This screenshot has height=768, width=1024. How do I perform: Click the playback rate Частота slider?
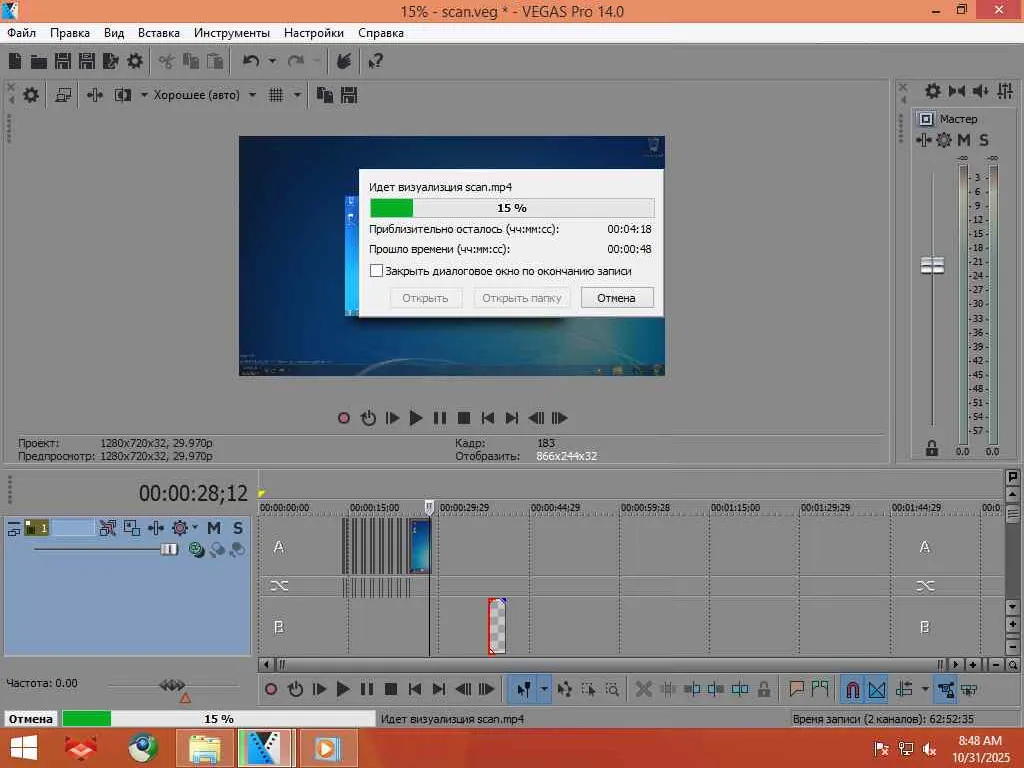point(172,685)
